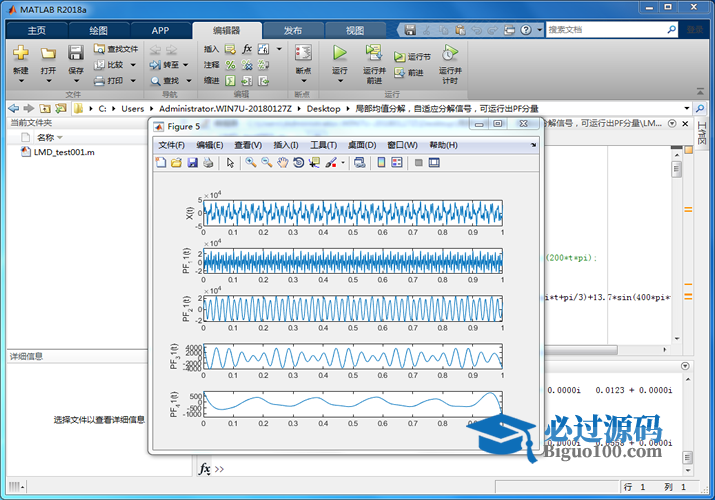Screen dimensions: 715x500
Task: Click browse for folder icon in address bar
Action: click(60, 108)
